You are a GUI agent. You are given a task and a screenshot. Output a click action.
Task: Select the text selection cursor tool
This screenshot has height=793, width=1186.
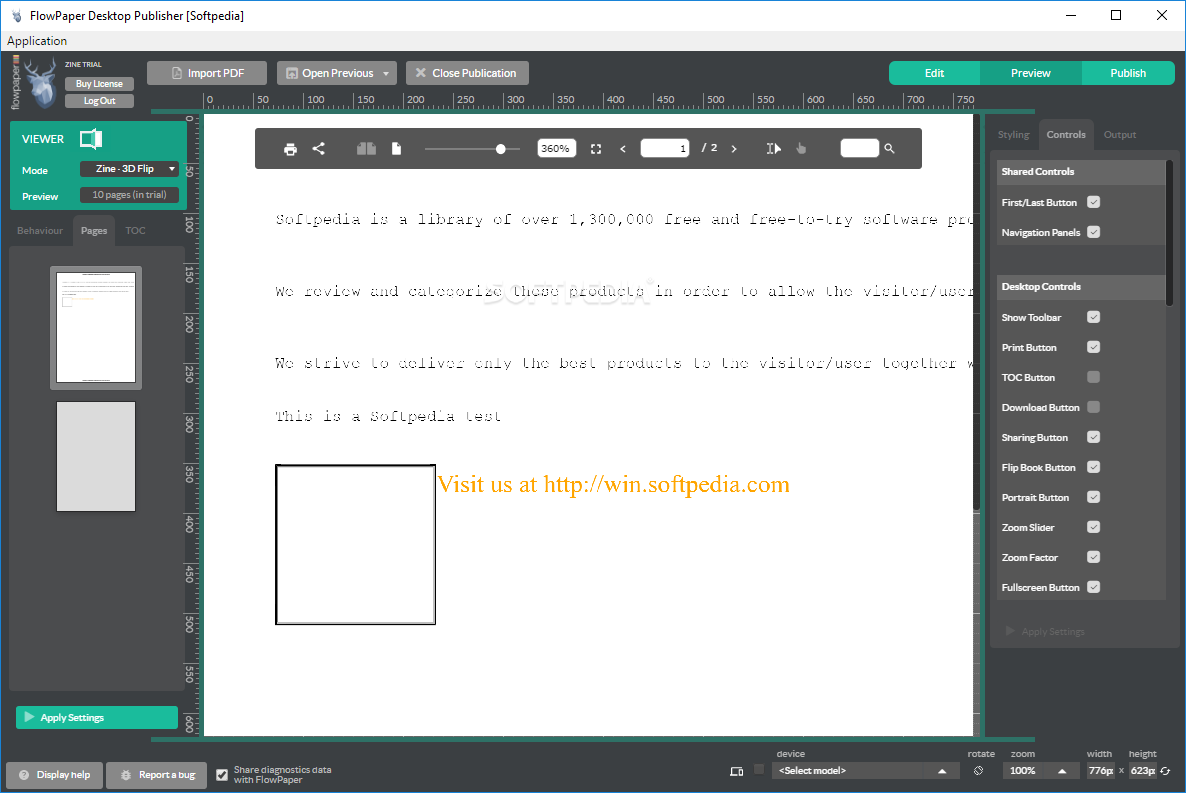(773, 148)
